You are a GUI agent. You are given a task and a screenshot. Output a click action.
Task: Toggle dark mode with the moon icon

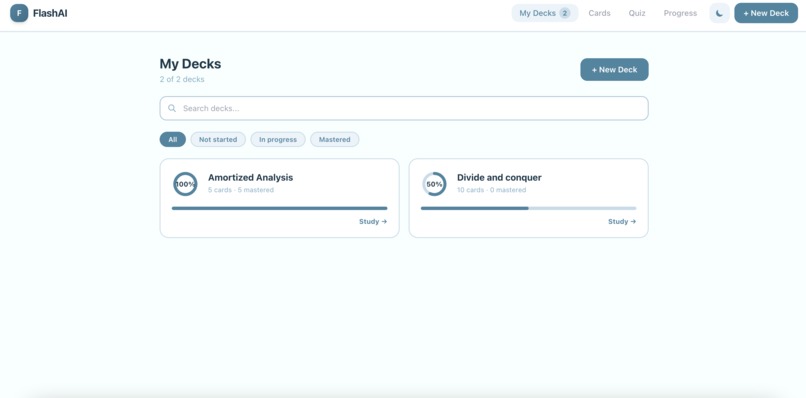719,13
